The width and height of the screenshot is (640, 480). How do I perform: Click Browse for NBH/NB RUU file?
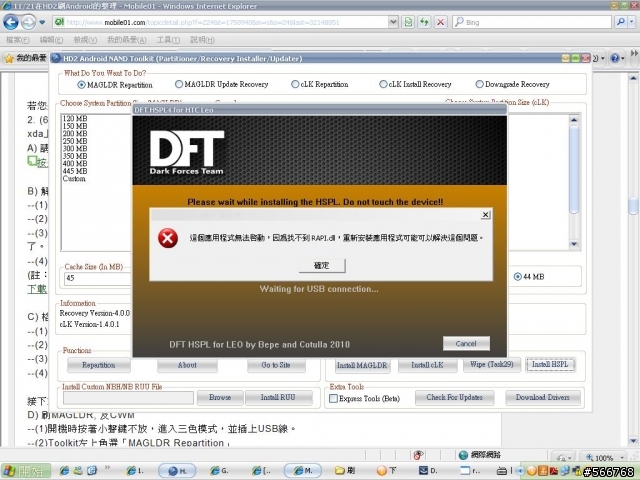click(220, 397)
